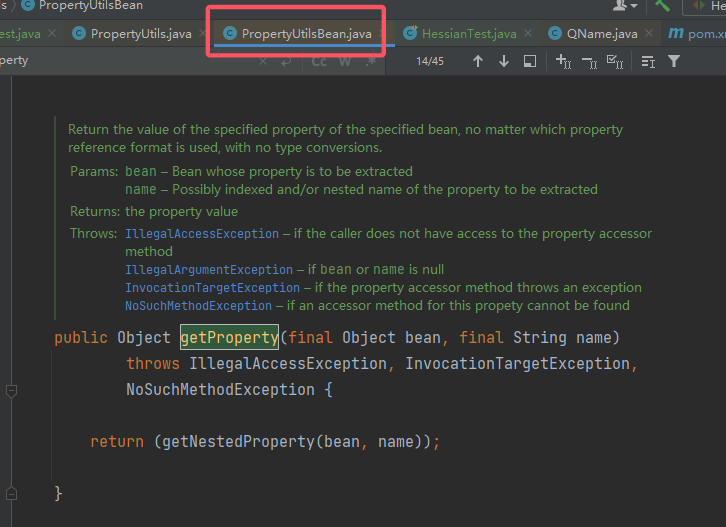
Task: Select the PropertyUtilsBean.java tab
Action: [x=306, y=34]
